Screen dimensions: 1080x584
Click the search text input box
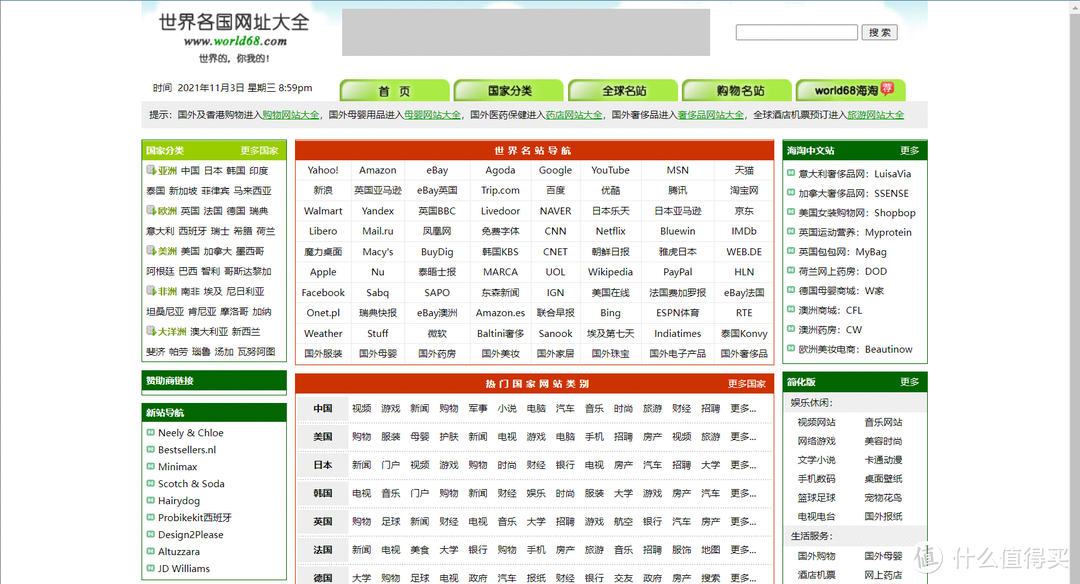[x=797, y=32]
